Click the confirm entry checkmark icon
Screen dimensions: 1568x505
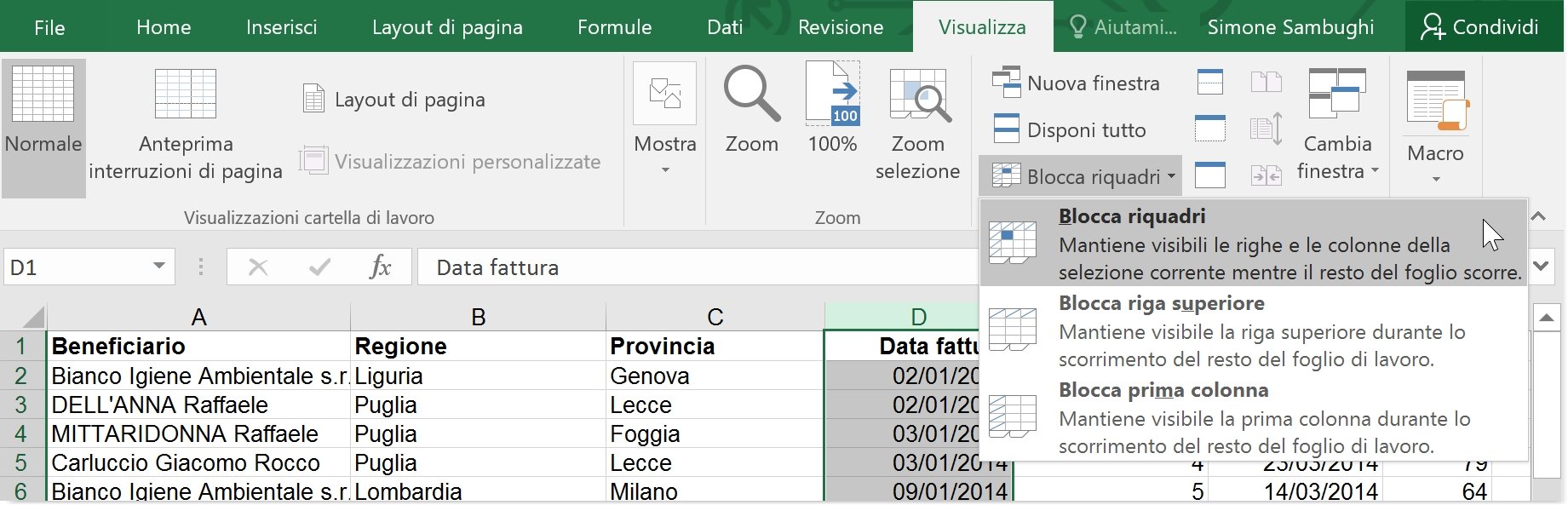(319, 267)
